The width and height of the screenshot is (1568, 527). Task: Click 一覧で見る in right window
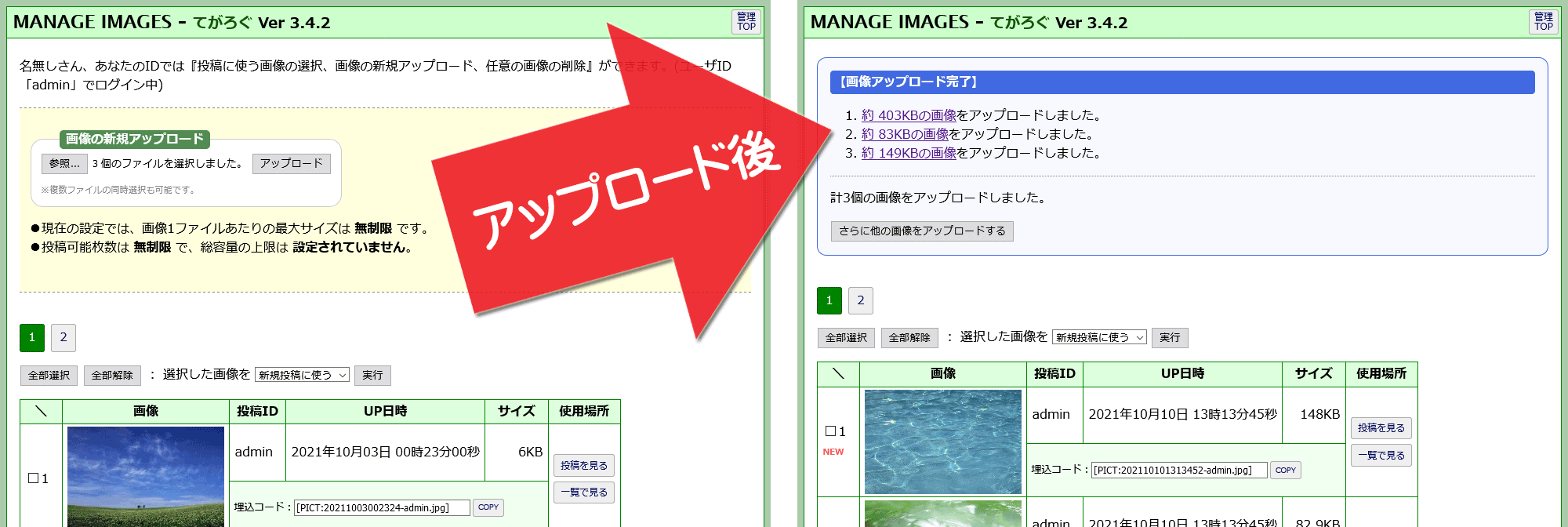1381,455
